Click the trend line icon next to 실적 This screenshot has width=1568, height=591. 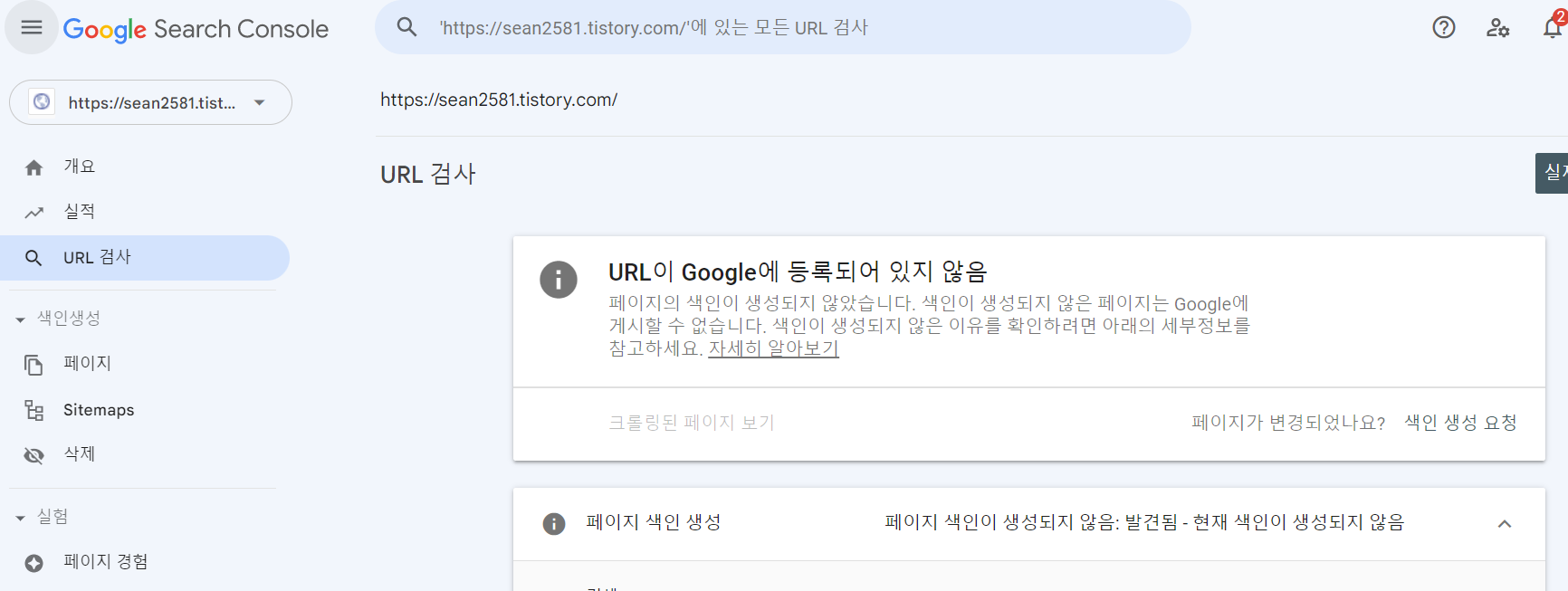point(33,213)
